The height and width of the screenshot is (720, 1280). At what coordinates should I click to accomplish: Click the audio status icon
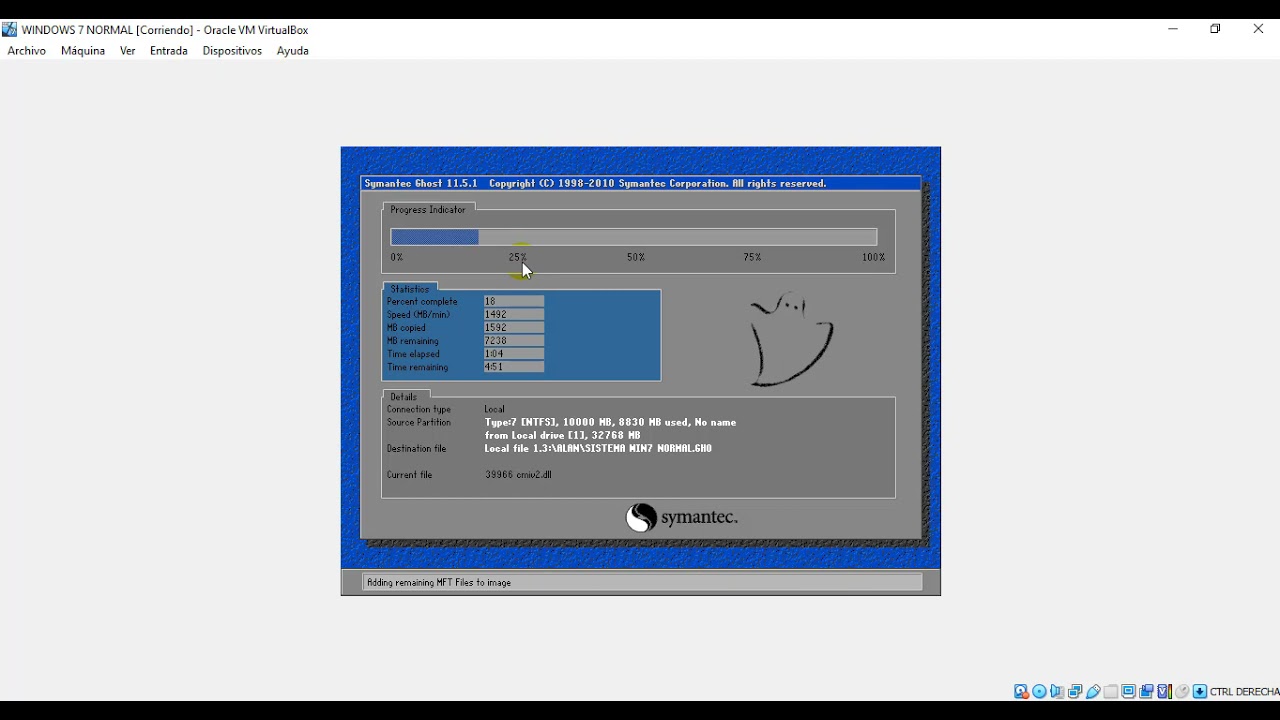pos(1056,691)
